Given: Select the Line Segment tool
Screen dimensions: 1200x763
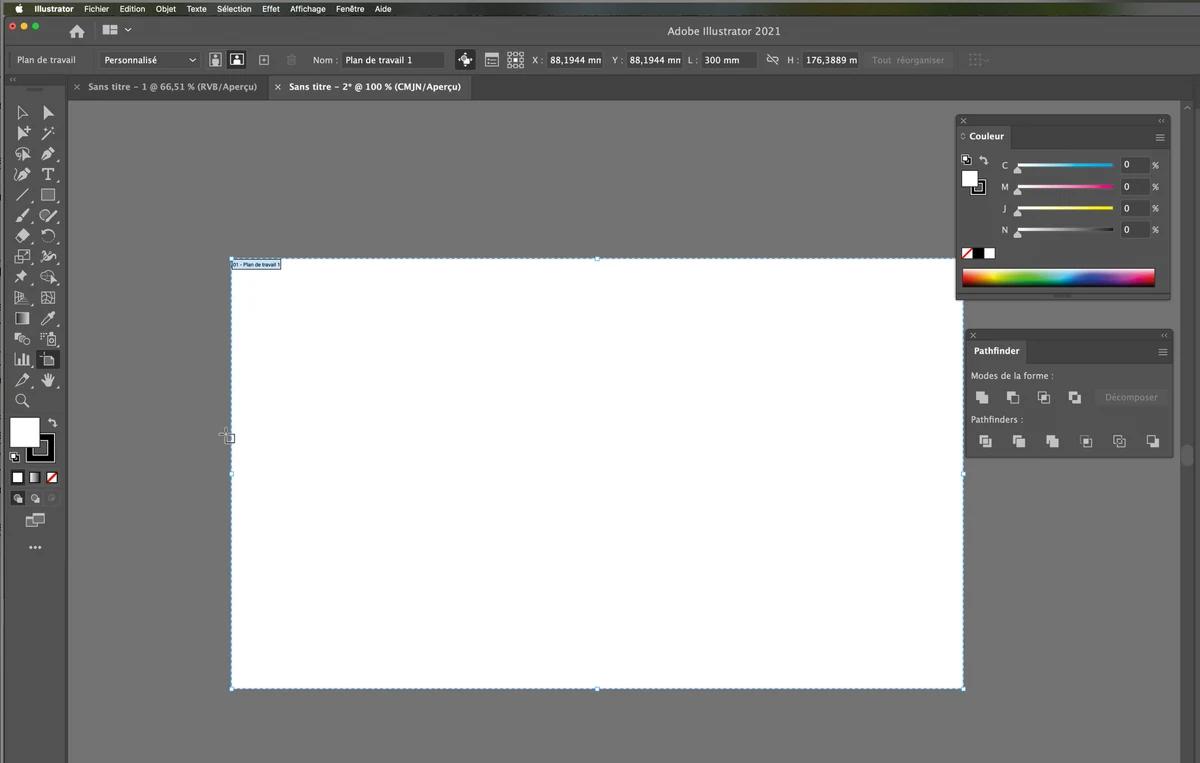Looking at the screenshot, I should (x=22, y=195).
